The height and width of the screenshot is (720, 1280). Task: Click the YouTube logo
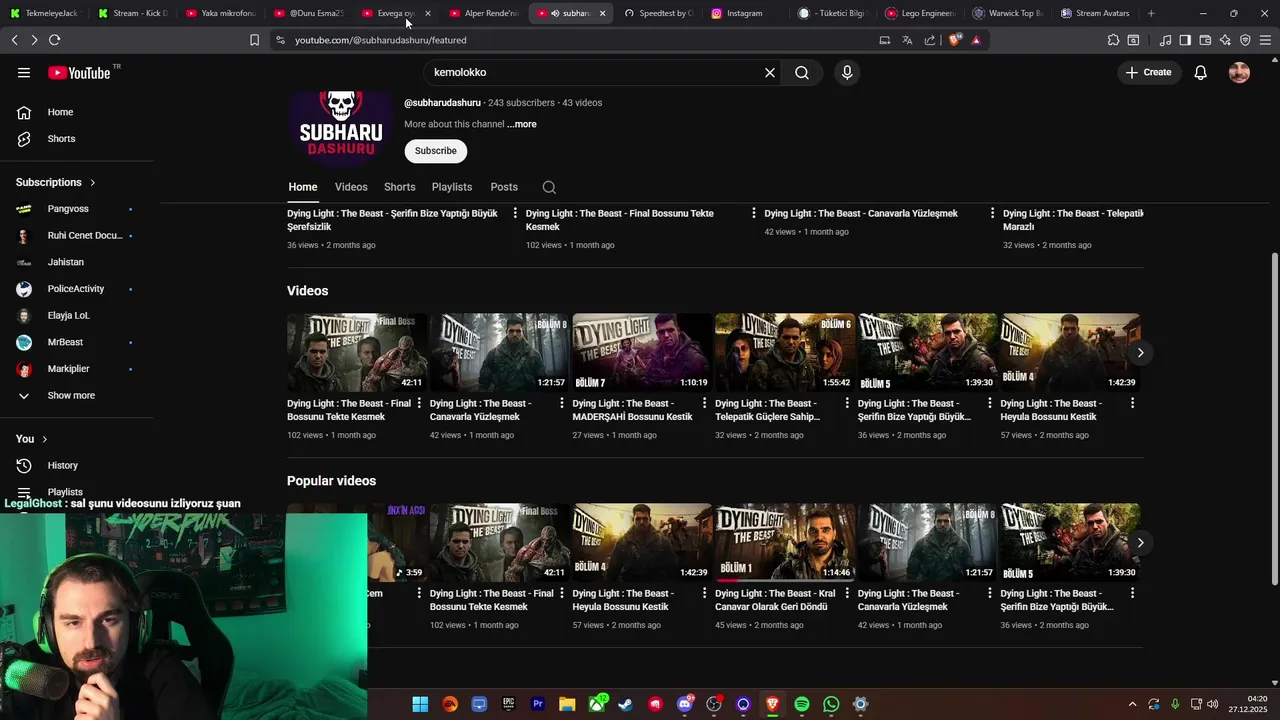(x=79, y=73)
